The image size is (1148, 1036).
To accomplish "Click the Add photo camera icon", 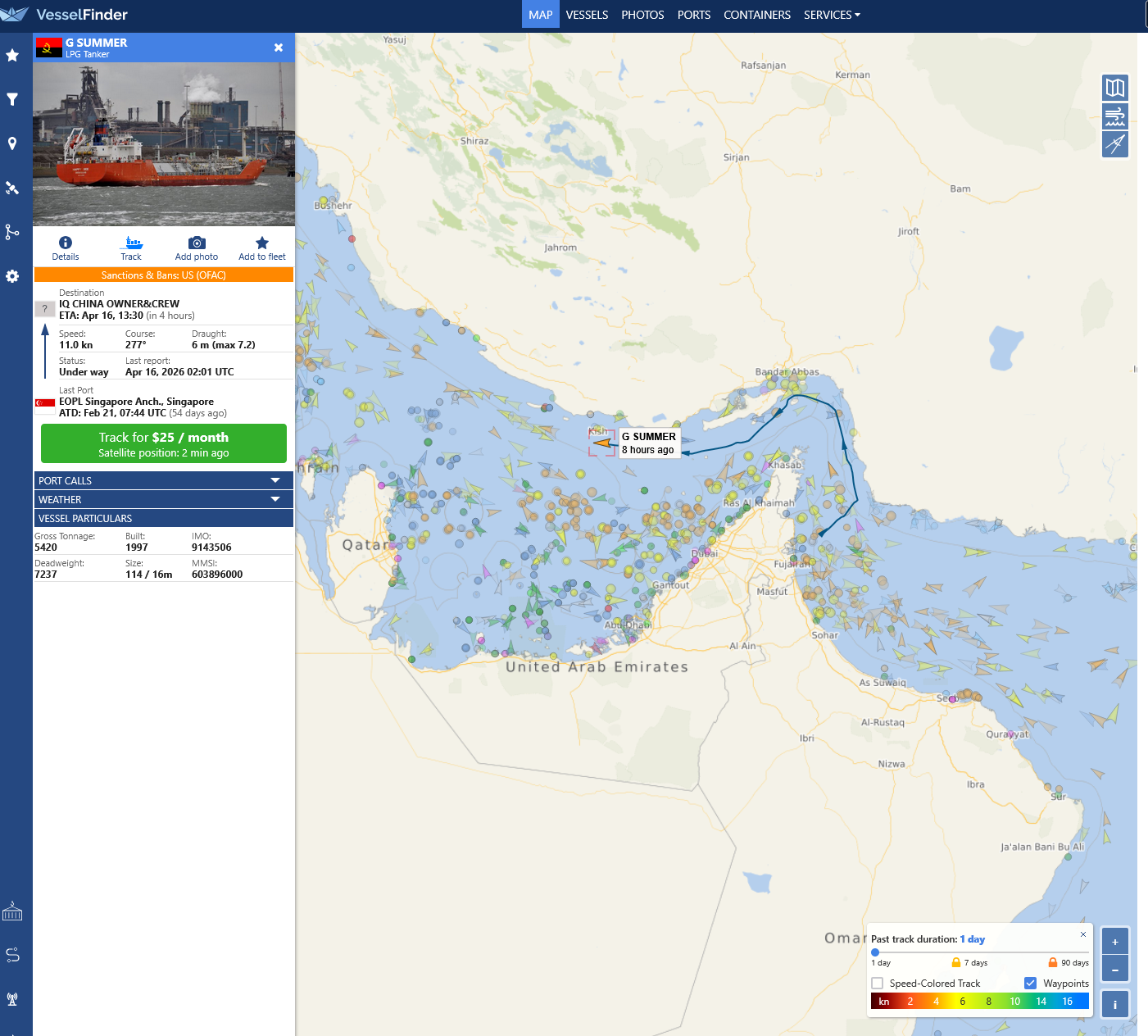I will pyautogui.click(x=197, y=248).
